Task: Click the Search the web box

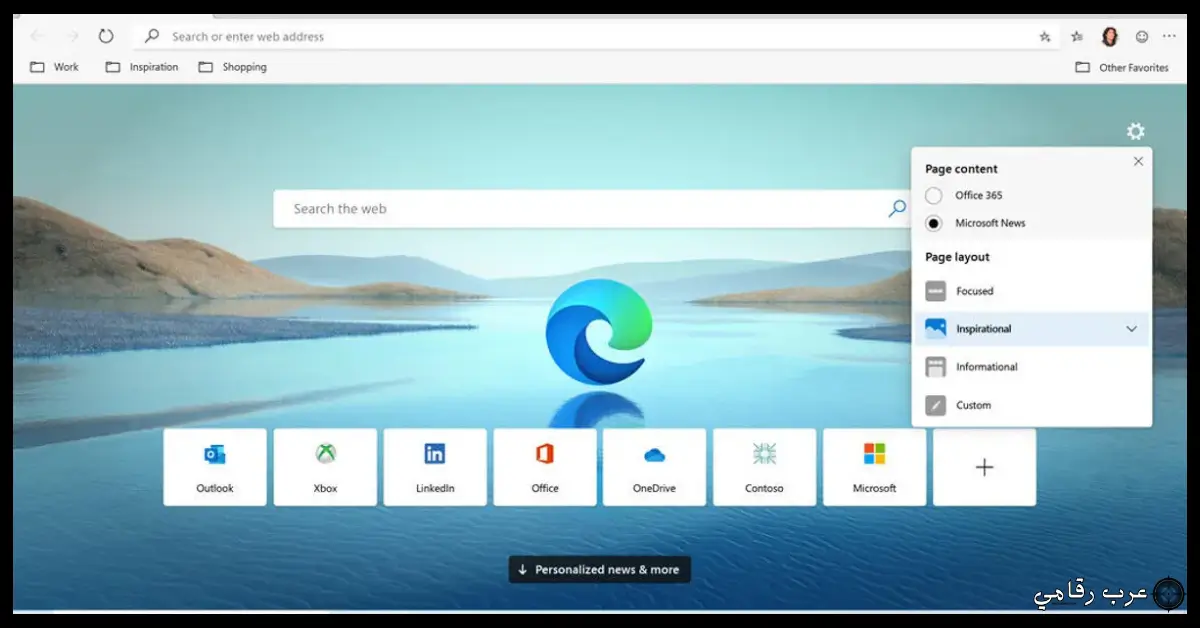Action: (594, 209)
